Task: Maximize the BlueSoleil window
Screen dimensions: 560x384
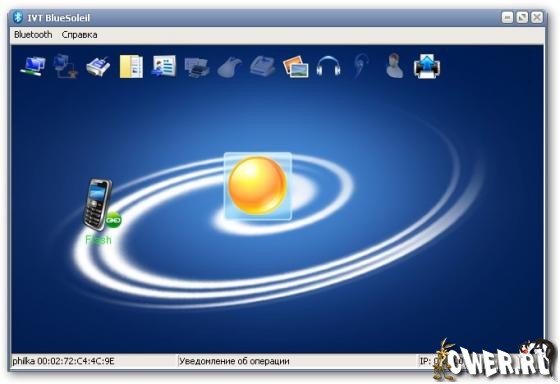Action: point(522,18)
